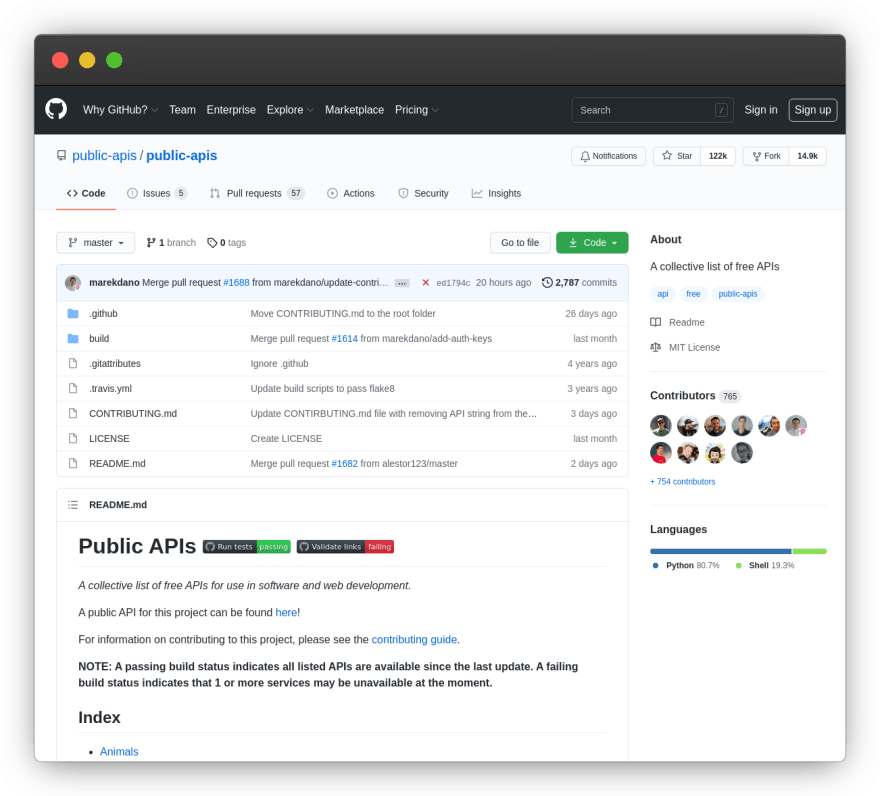880x796 pixels.
Task: Click the Python segment of language bar
Action: tap(721, 551)
